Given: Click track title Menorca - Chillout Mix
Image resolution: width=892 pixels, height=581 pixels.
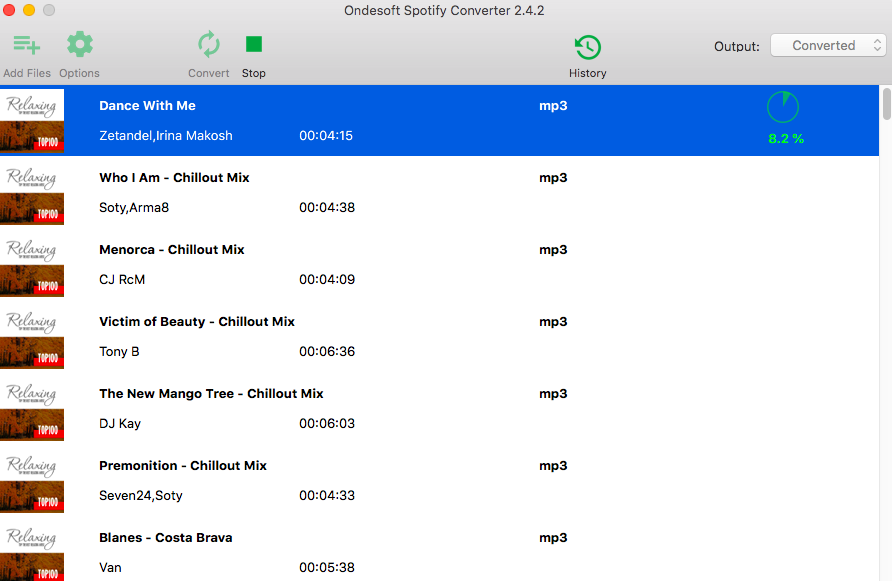Looking at the screenshot, I should [x=172, y=250].
